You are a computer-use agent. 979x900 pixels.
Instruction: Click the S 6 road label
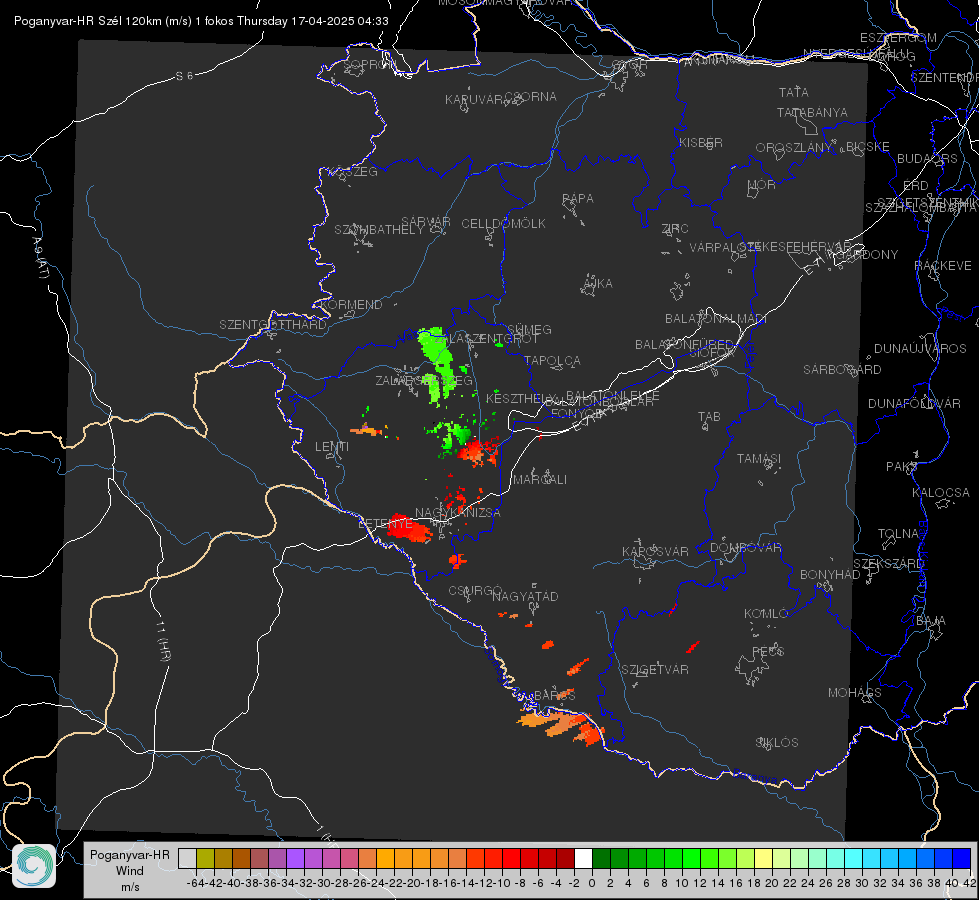pos(184,76)
